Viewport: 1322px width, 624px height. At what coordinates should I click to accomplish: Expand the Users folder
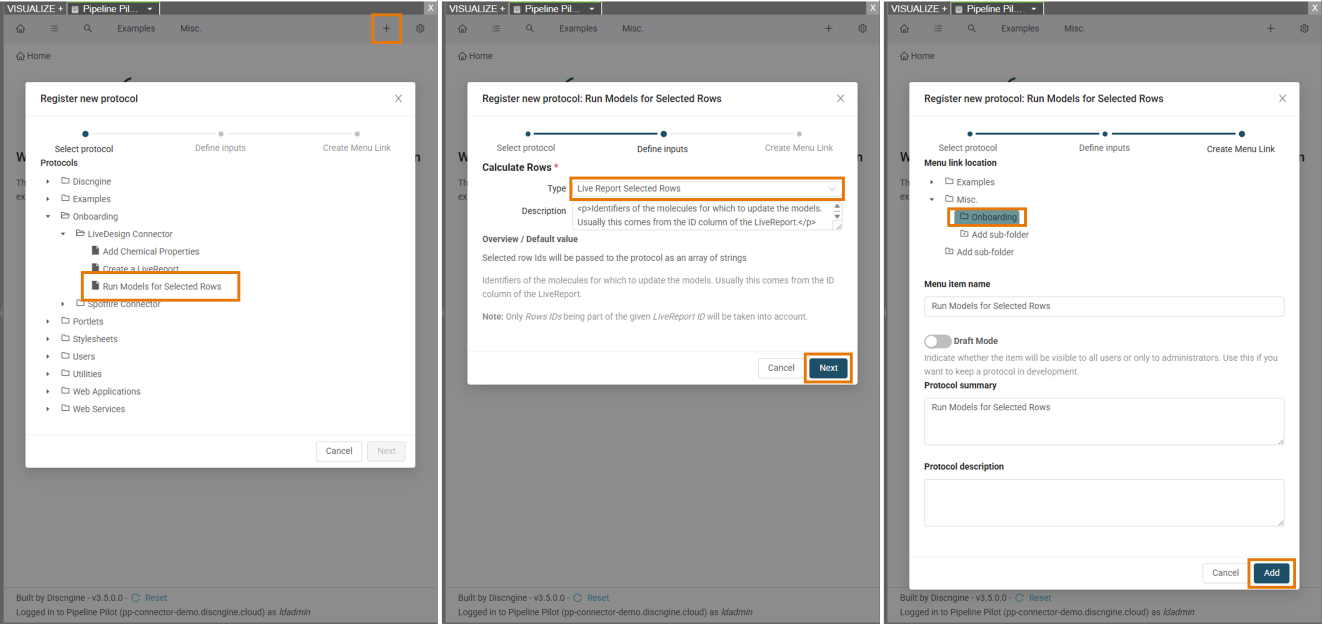(47, 356)
